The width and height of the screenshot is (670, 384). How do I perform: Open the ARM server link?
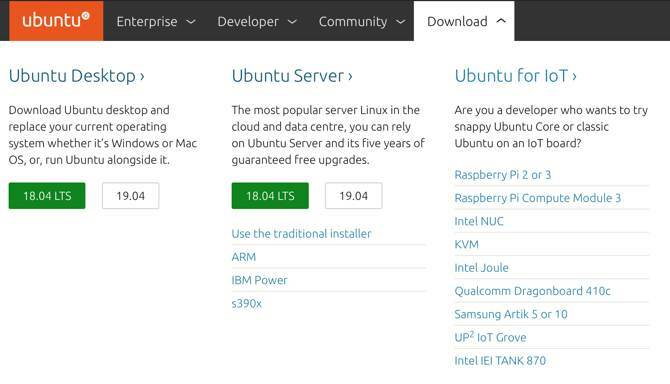[x=244, y=257]
